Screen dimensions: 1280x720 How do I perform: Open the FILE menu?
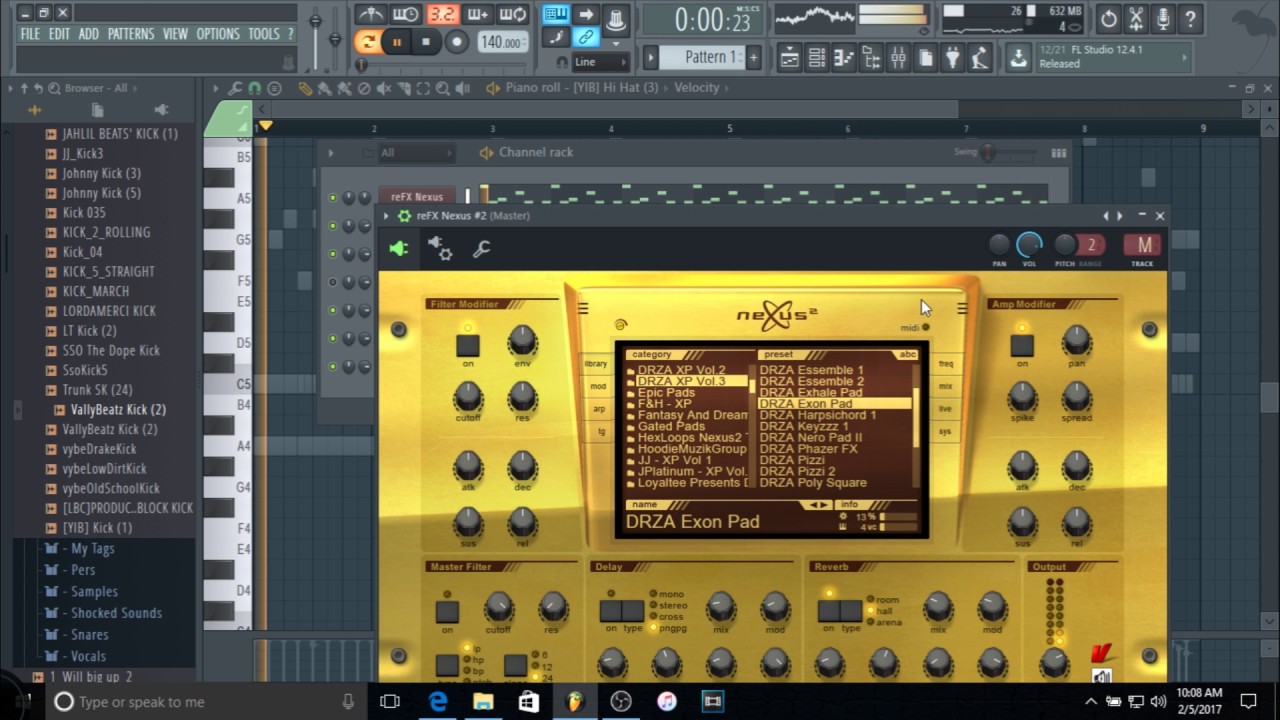(30, 34)
